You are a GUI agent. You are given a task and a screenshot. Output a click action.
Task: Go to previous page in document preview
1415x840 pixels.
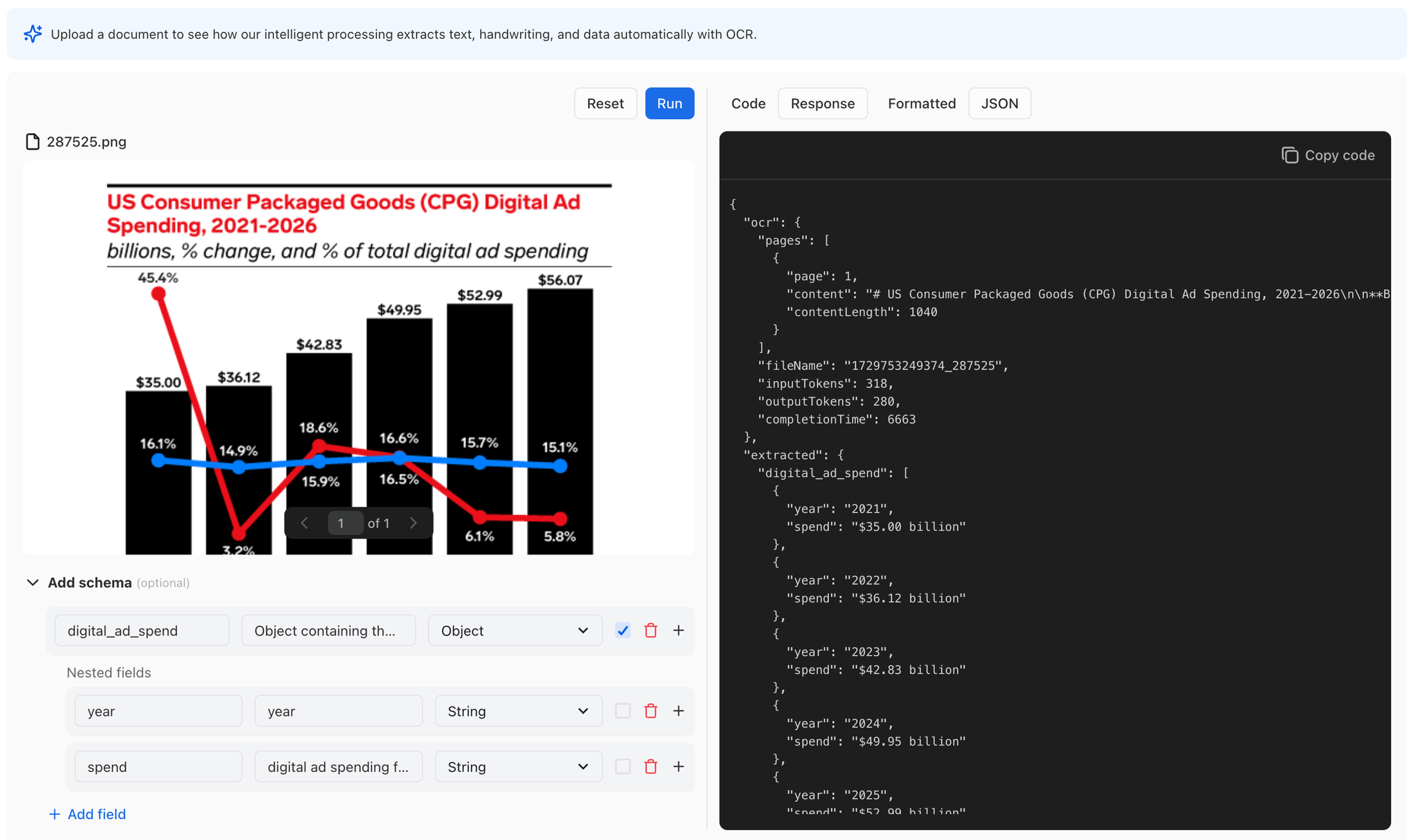pyautogui.click(x=305, y=523)
